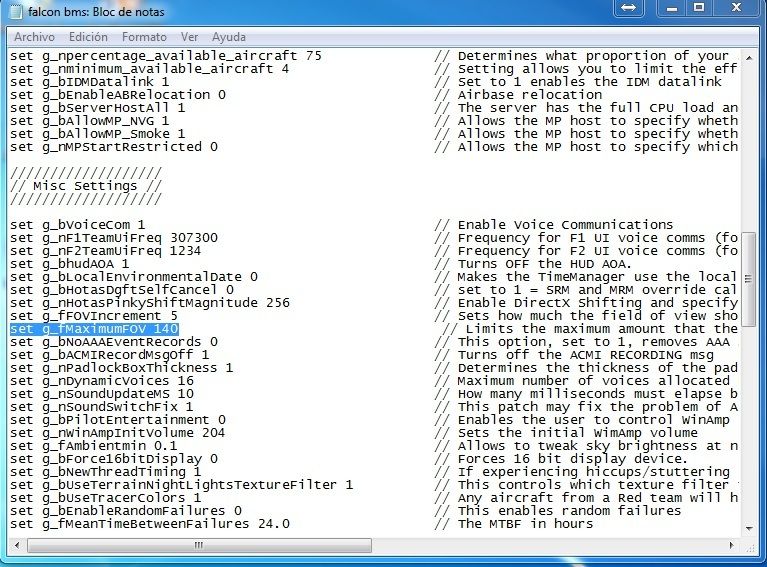
Task: Click the comment The MTBF in hours
Action: pyautogui.click(x=513, y=524)
